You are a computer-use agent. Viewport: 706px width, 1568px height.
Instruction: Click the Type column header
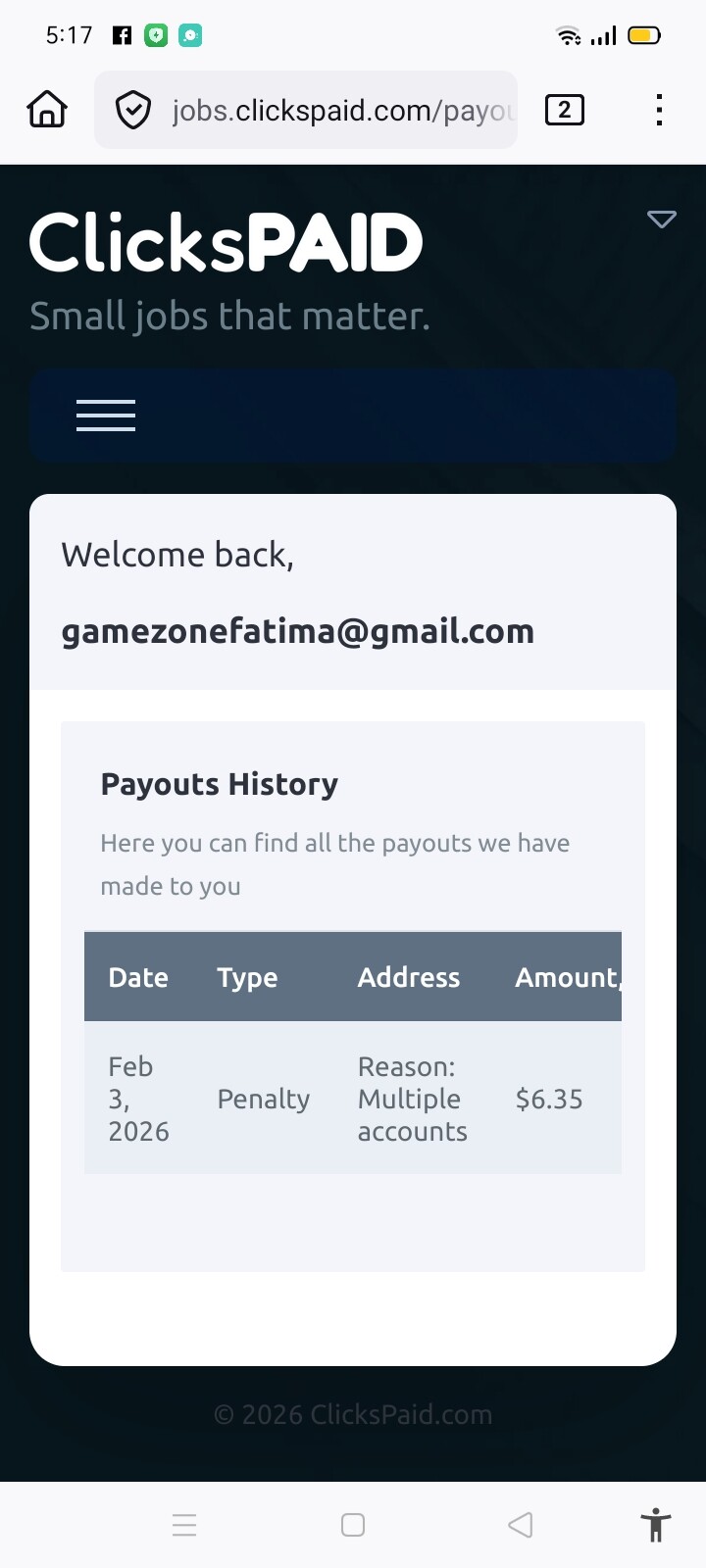pyautogui.click(x=247, y=977)
